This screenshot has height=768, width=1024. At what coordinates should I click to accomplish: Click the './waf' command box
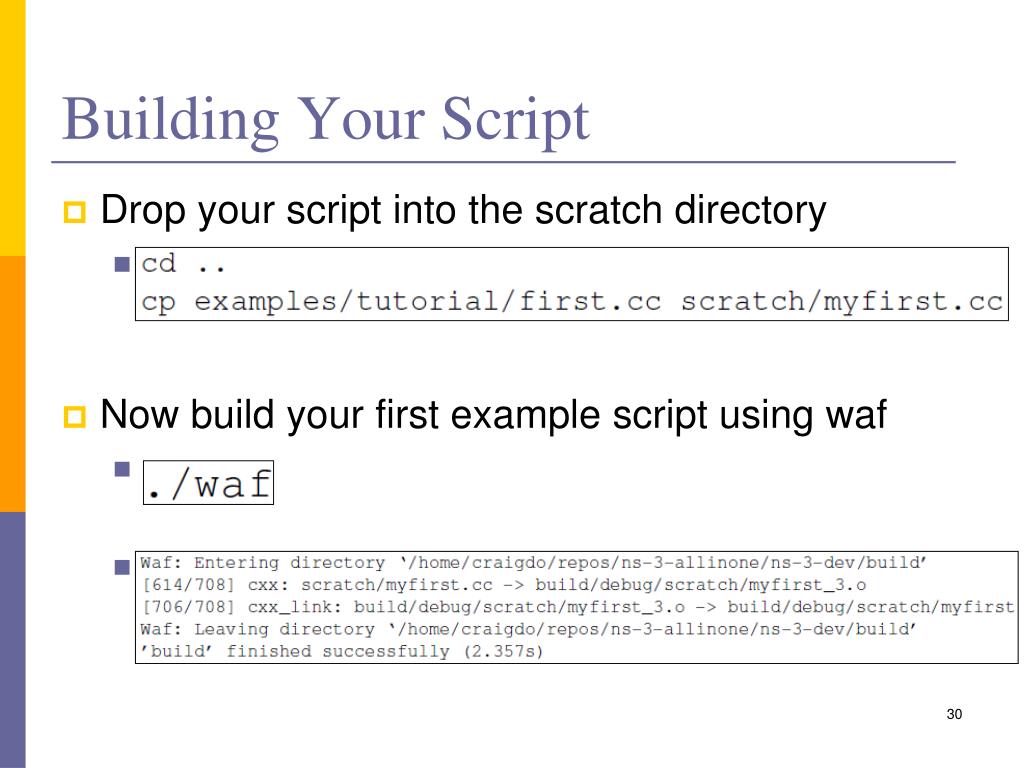208,483
